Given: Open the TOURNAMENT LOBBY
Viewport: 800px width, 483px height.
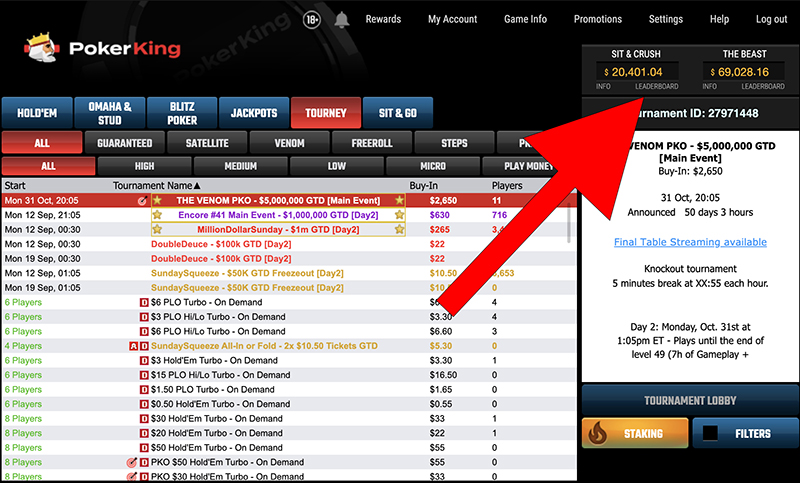Looking at the screenshot, I should point(690,400).
